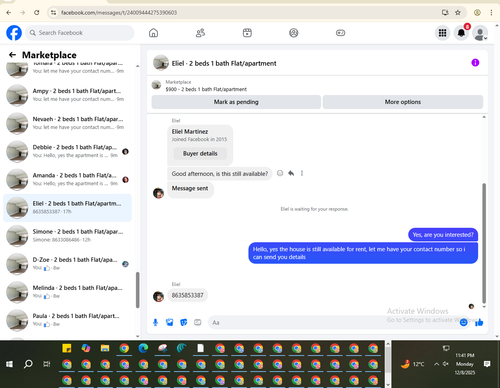Open the Reels video icon in top navigation
500x388 pixels.
click(247, 33)
